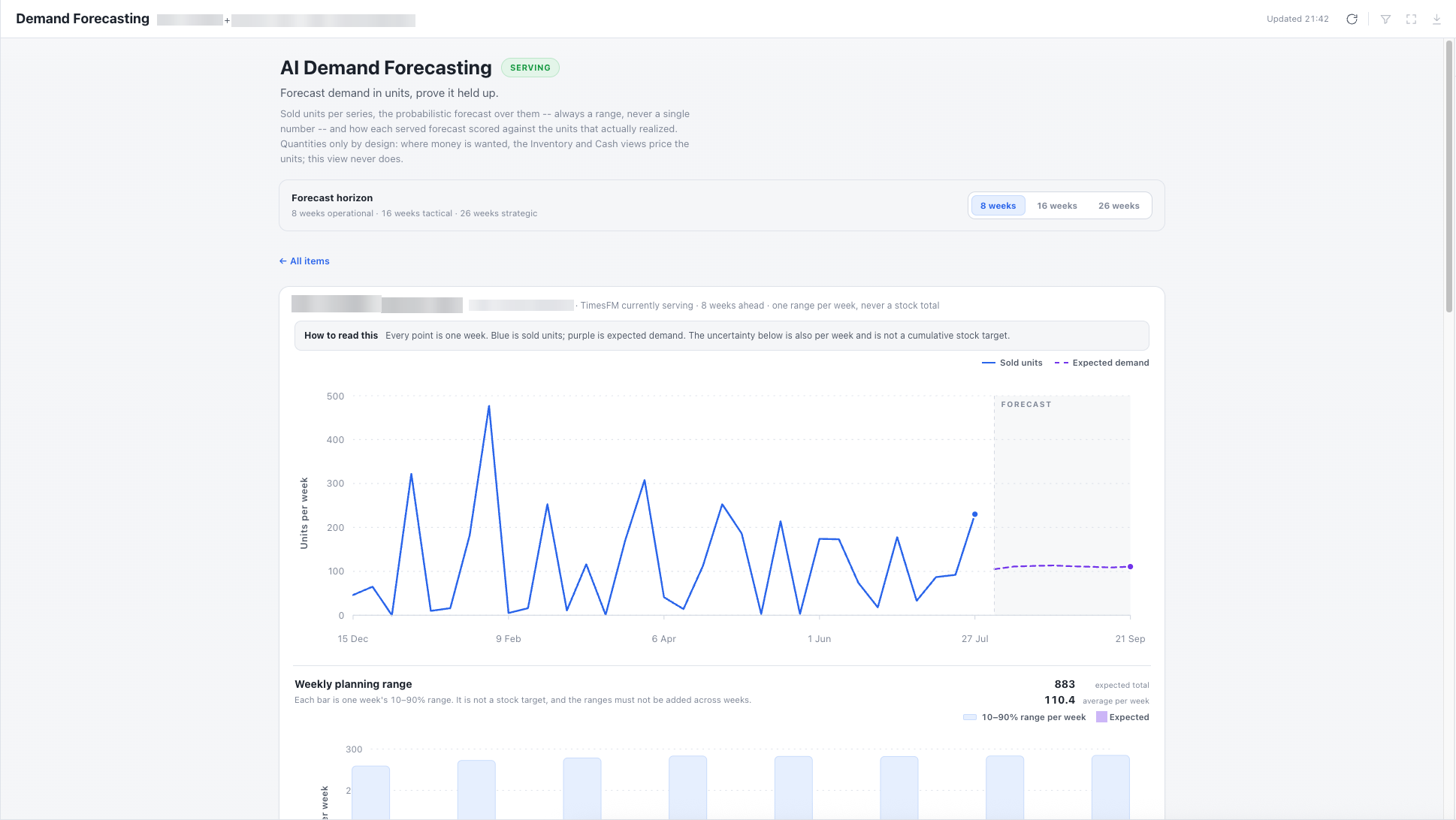Click the AI Demand Forecasting heading

tap(386, 68)
